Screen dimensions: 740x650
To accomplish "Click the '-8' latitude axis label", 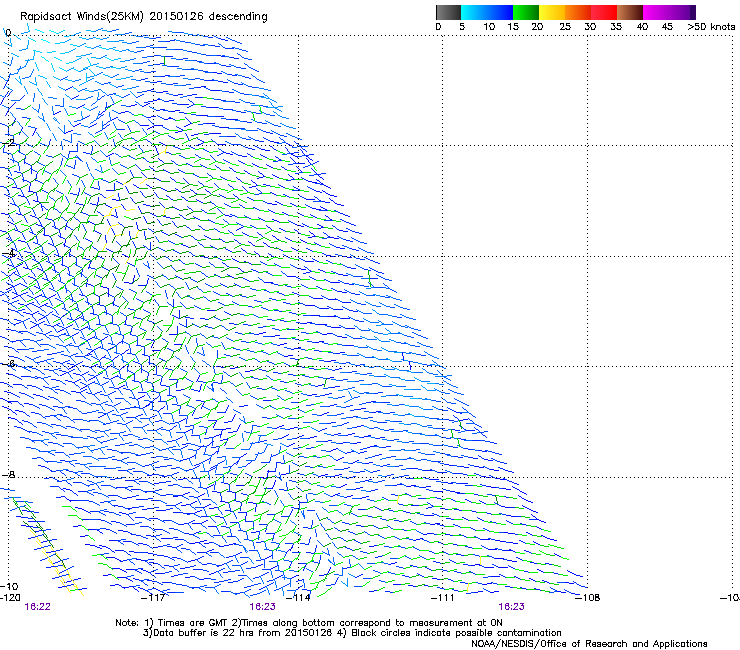I will [9, 475].
